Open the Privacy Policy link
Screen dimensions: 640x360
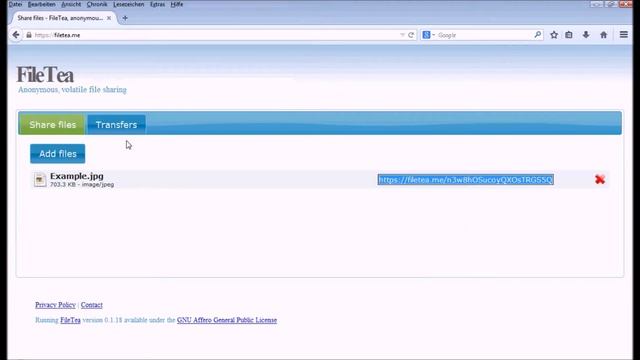tap(55, 305)
